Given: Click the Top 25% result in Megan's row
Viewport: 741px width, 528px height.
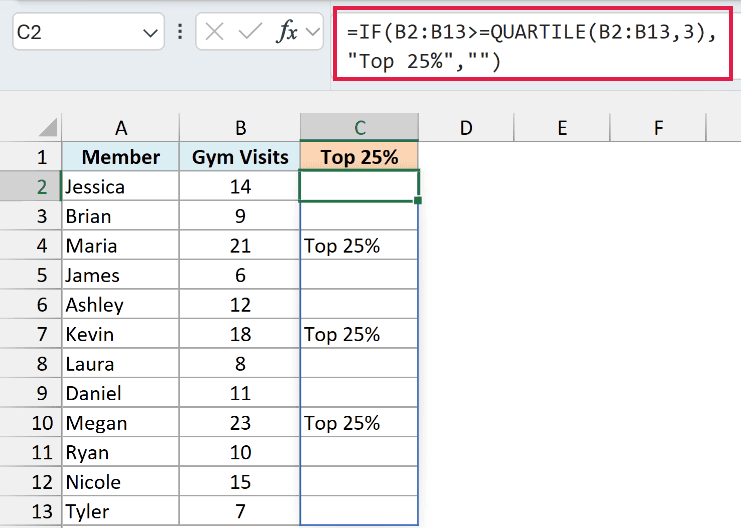Looking at the screenshot, I should point(359,423).
